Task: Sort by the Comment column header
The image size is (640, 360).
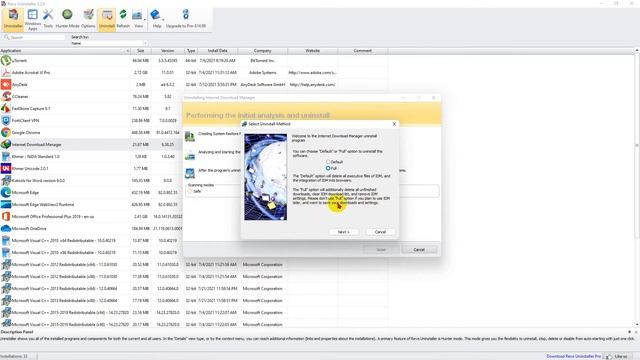Action: (x=363, y=51)
